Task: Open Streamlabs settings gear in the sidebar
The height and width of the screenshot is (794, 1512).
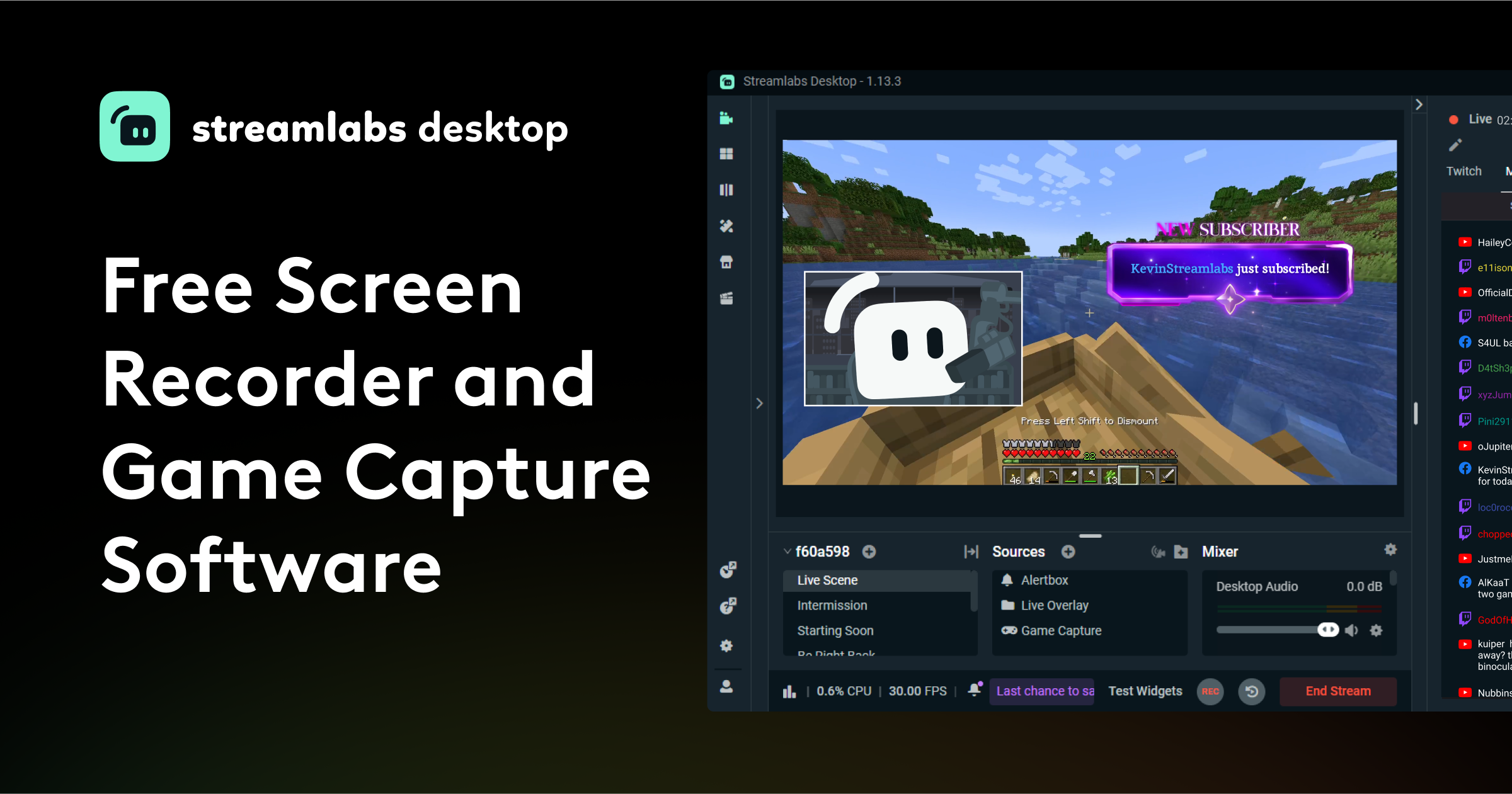Action: click(x=726, y=646)
